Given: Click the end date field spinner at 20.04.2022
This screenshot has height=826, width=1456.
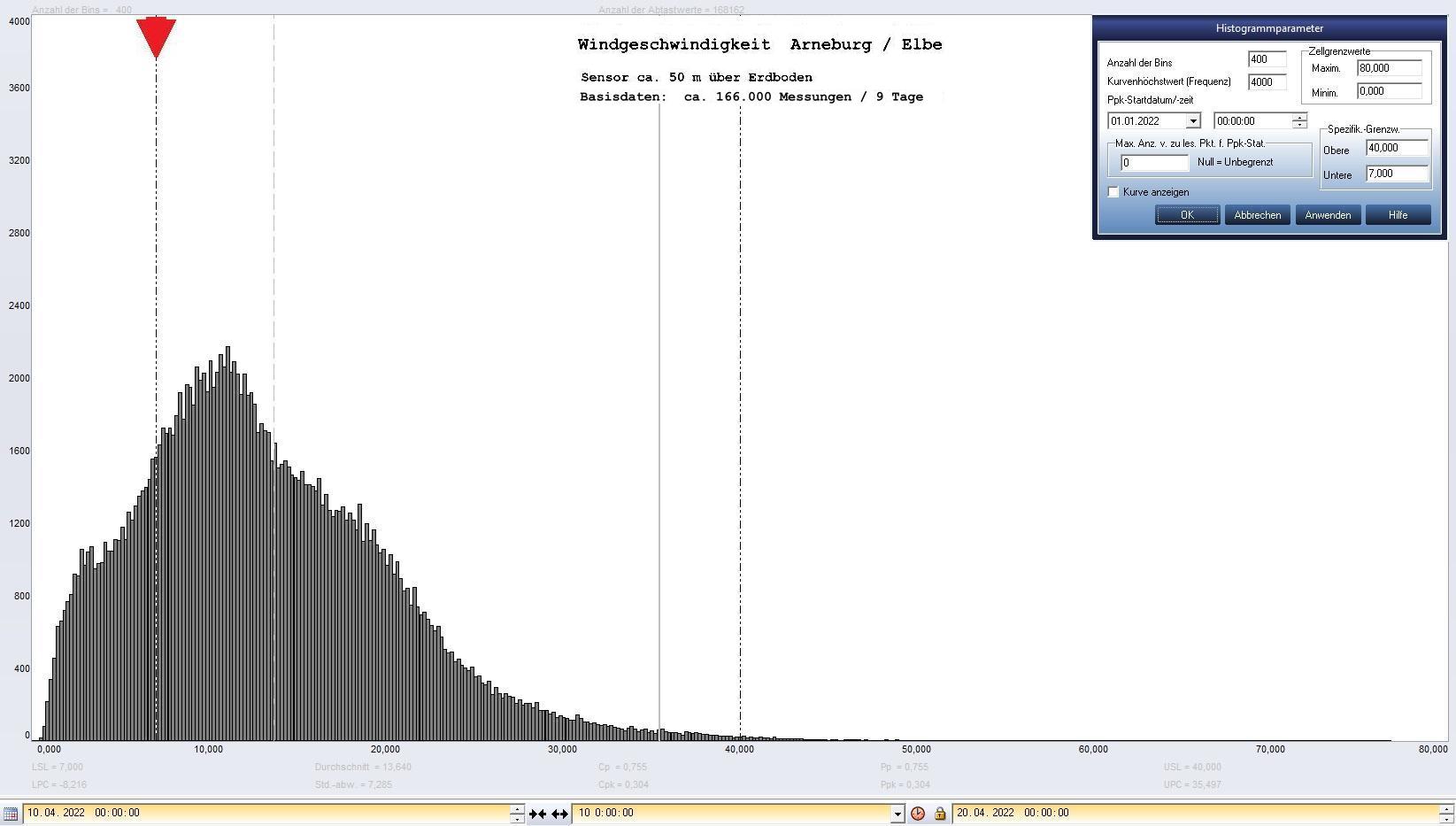Looking at the screenshot, I should pos(1446,814).
